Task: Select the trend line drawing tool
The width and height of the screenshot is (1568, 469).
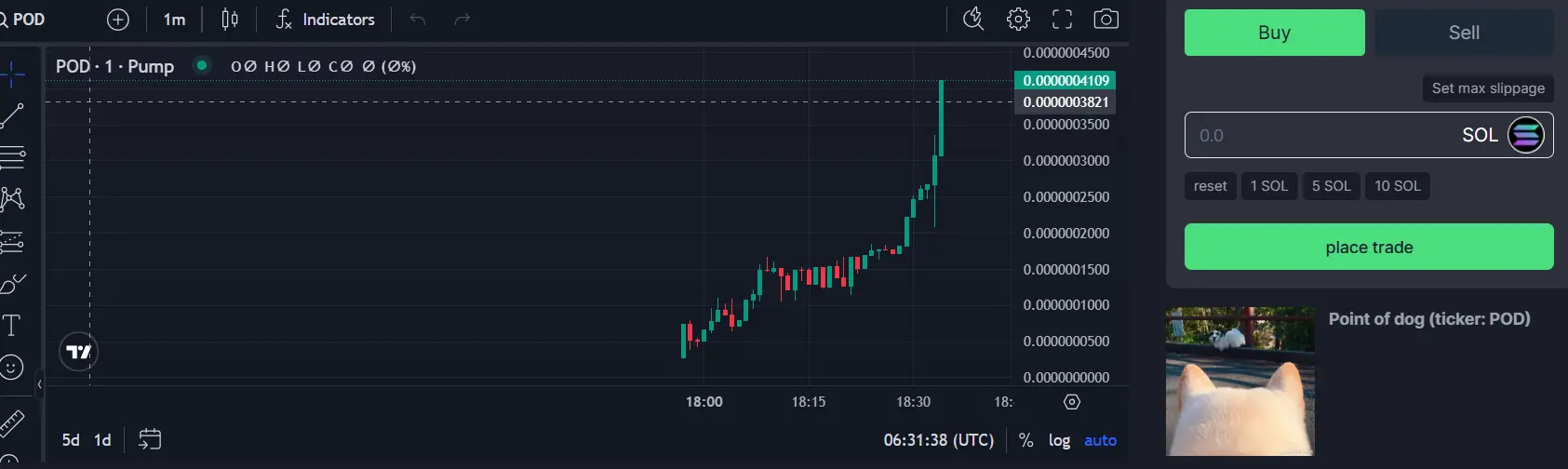Action: [x=12, y=115]
